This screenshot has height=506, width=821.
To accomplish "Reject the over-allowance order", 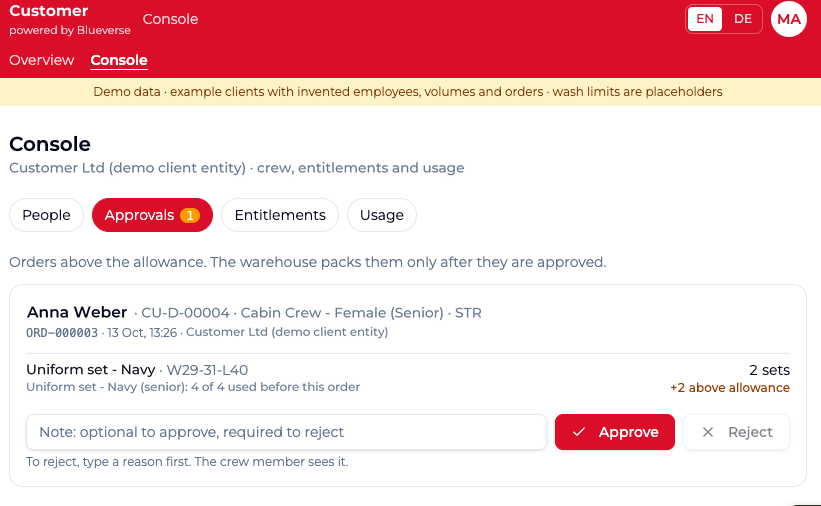I will point(736,432).
